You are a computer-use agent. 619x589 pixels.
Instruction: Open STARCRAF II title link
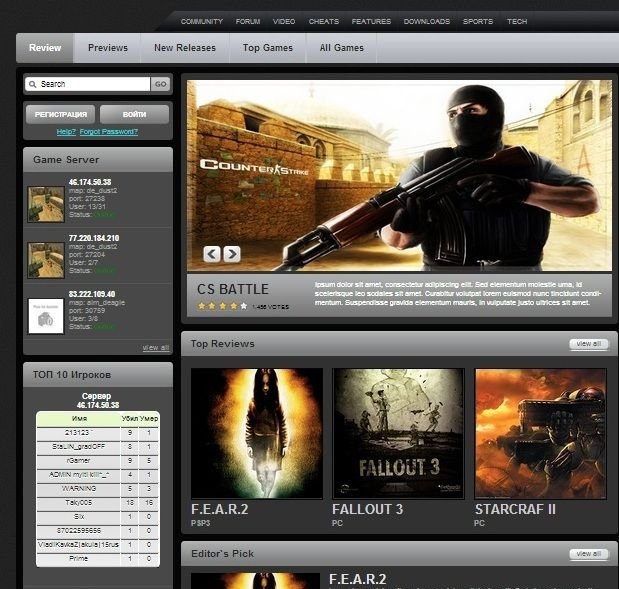(515, 509)
